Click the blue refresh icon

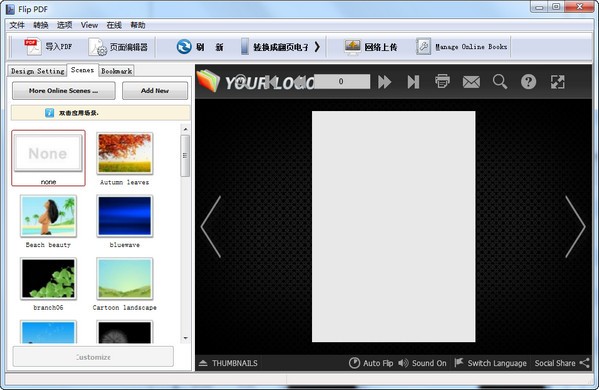coord(184,47)
